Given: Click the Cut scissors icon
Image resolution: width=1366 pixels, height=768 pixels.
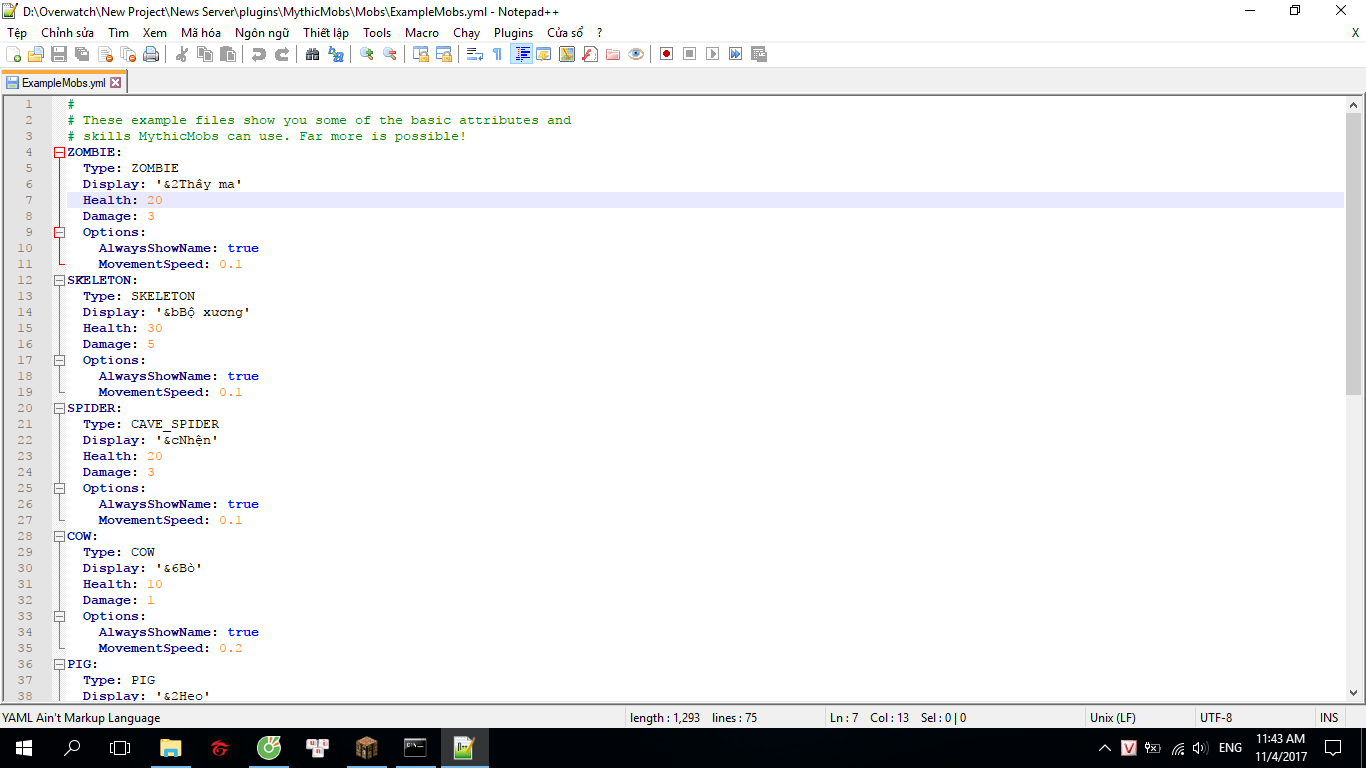Looking at the screenshot, I should click(182, 54).
